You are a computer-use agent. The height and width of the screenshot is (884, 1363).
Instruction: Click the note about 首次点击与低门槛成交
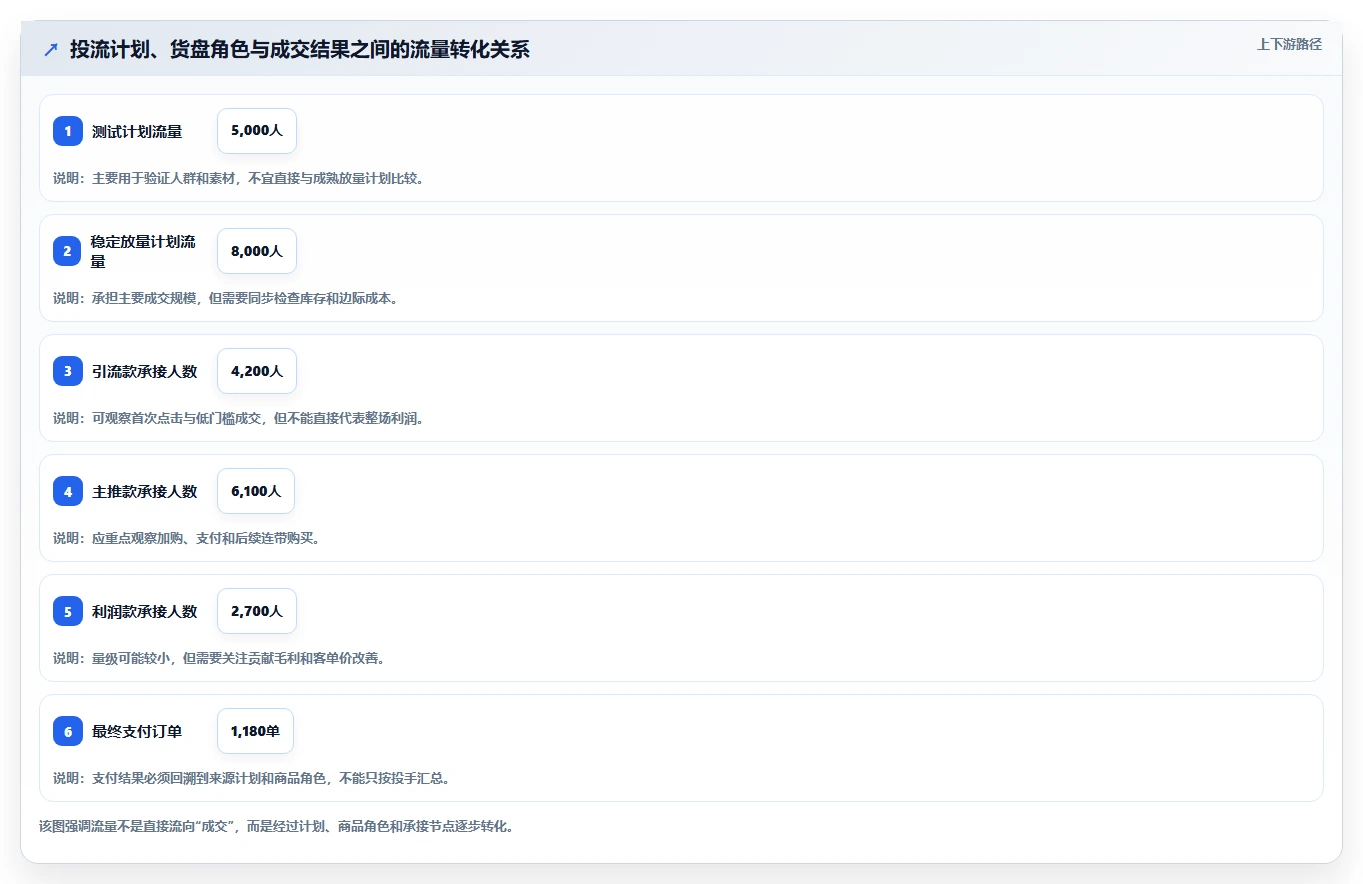(x=238, y=418)
